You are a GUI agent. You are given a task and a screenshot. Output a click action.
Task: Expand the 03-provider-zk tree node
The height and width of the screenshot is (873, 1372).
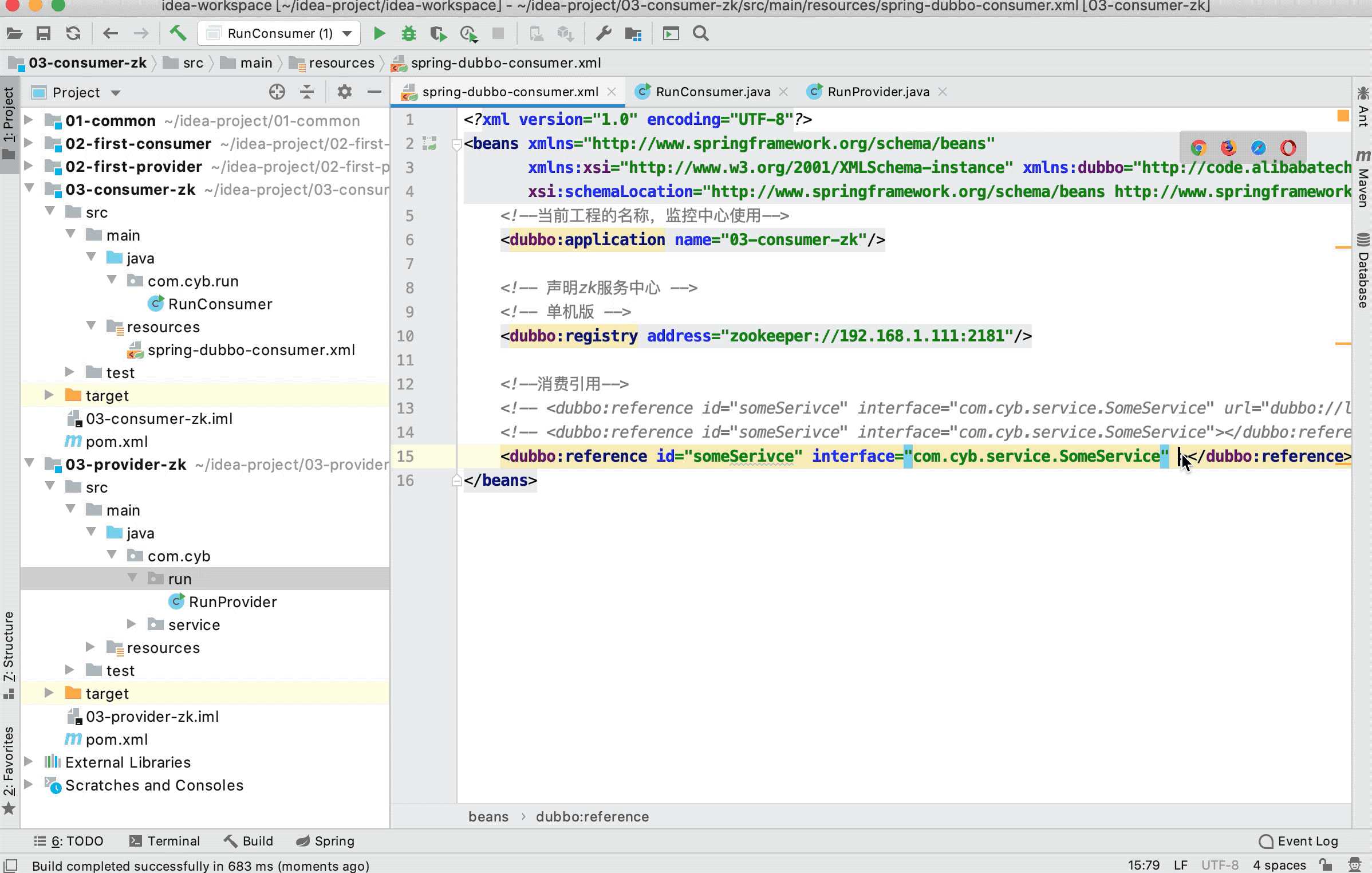tap(28, 464)
